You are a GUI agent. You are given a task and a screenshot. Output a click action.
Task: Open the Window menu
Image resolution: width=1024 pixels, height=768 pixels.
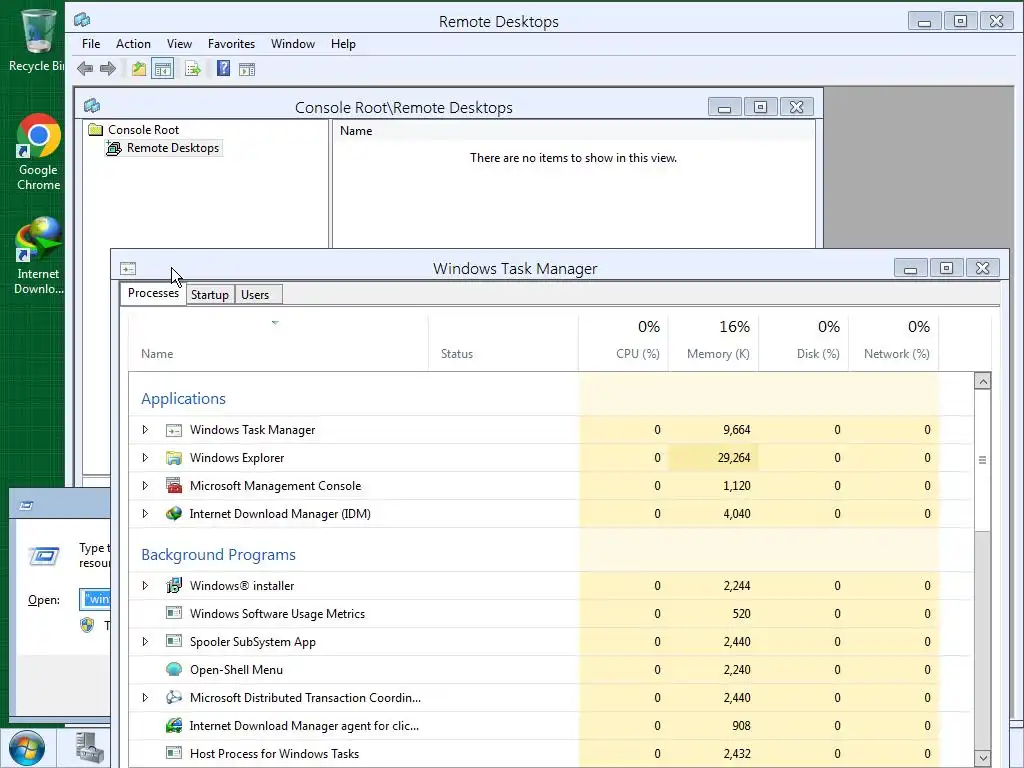[293, 44]
